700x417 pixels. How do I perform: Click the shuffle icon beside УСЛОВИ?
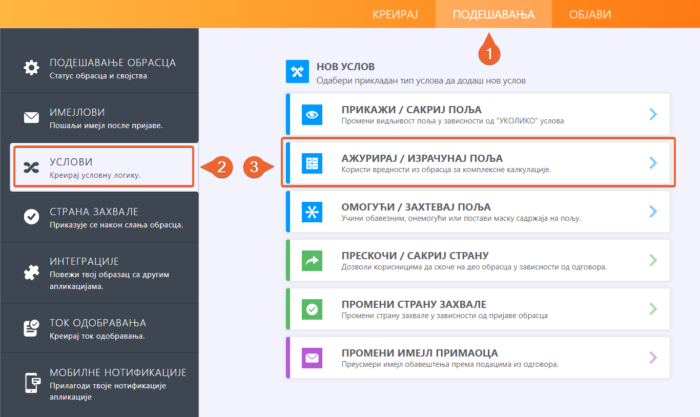[x=31, y=167]
